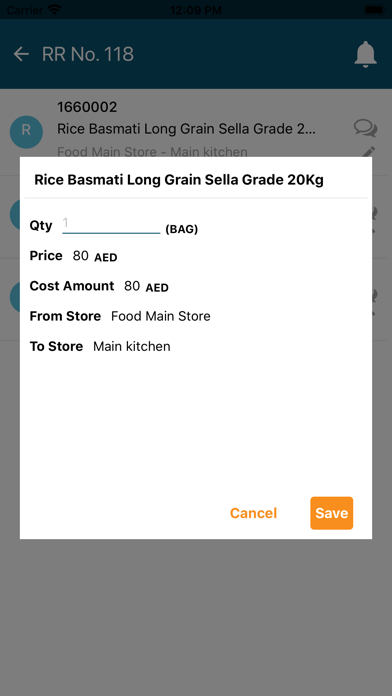Click the pencil edit icon beside first item
Screen dimensions: 392x696
(368, 151)
